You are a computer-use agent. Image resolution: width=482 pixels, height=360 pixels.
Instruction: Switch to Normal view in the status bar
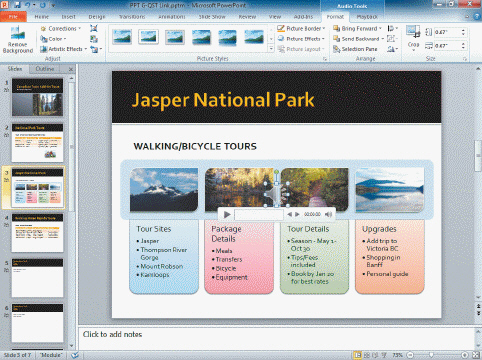(358, 355)
